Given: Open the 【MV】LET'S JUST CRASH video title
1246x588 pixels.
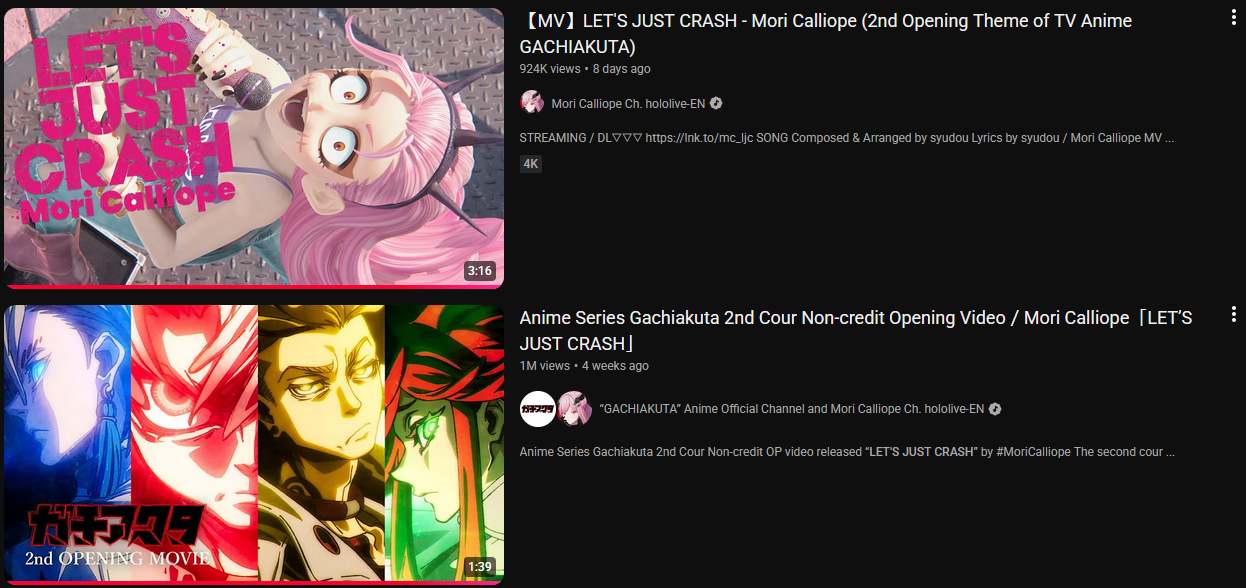Looking at the screenshot, I should pyautogui.click(x=826, y=34).
